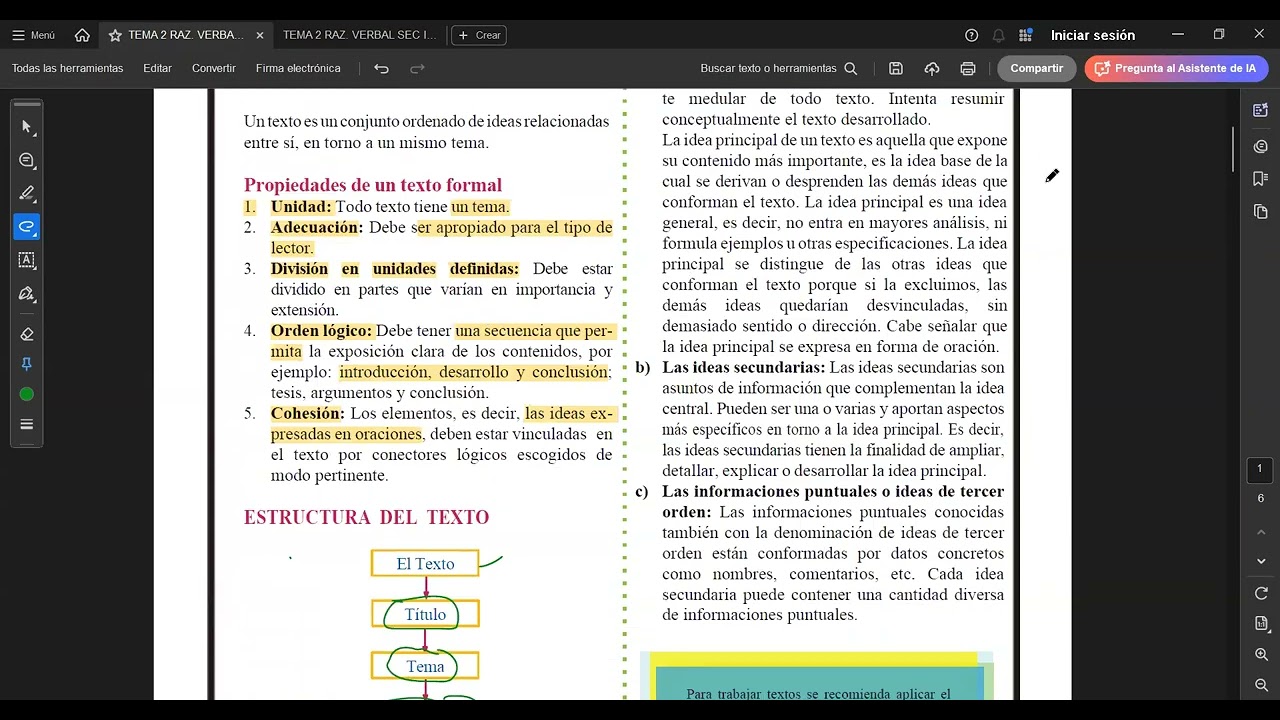Open the help question mark icon

[971, 35]
